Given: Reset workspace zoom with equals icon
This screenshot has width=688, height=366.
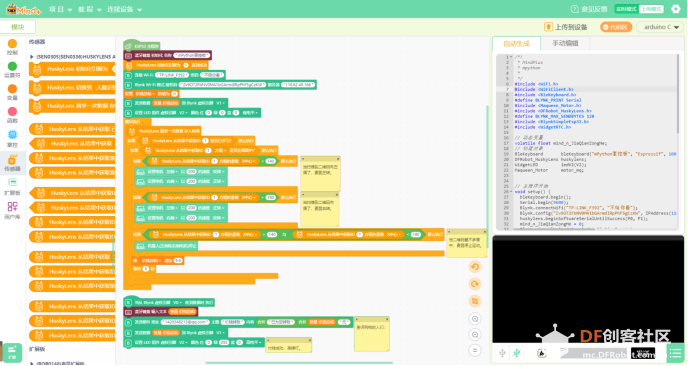Looking at the screenshot, I should (x=475, y=350).
